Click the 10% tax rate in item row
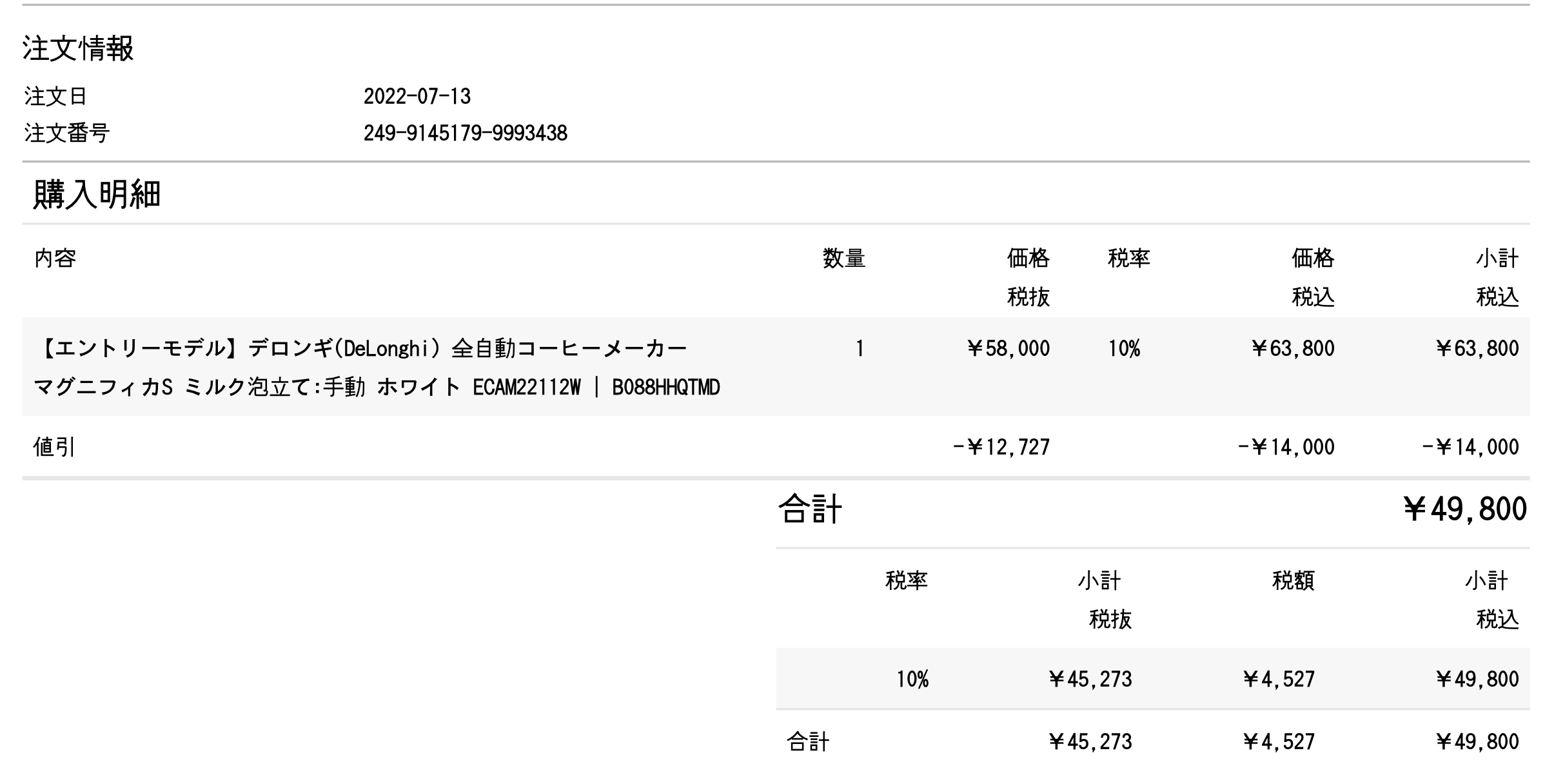The width and height of the screenshot is (1554, 784). coord(1124,349)
